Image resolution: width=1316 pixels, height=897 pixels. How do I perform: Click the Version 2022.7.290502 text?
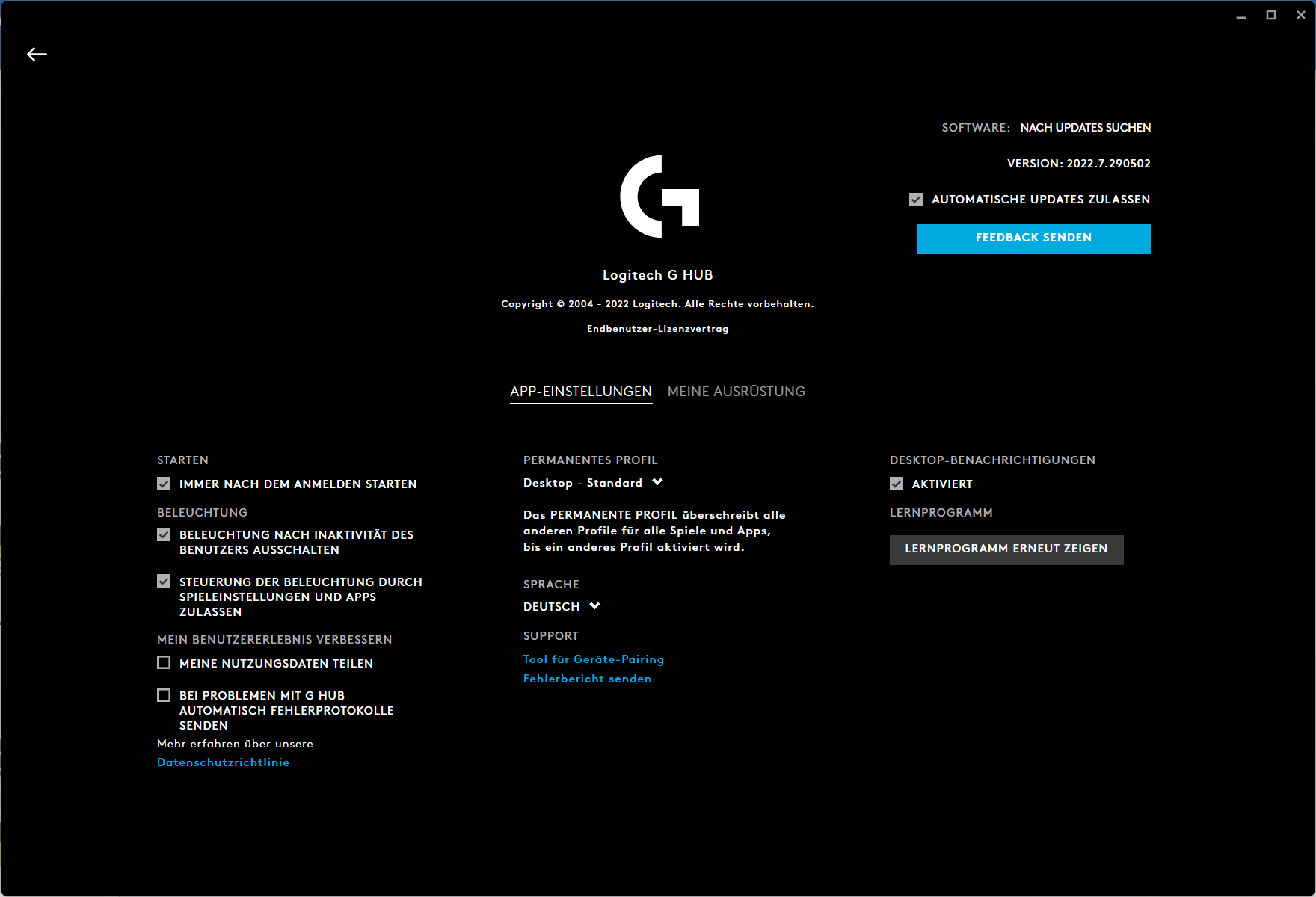point(1079,164)
